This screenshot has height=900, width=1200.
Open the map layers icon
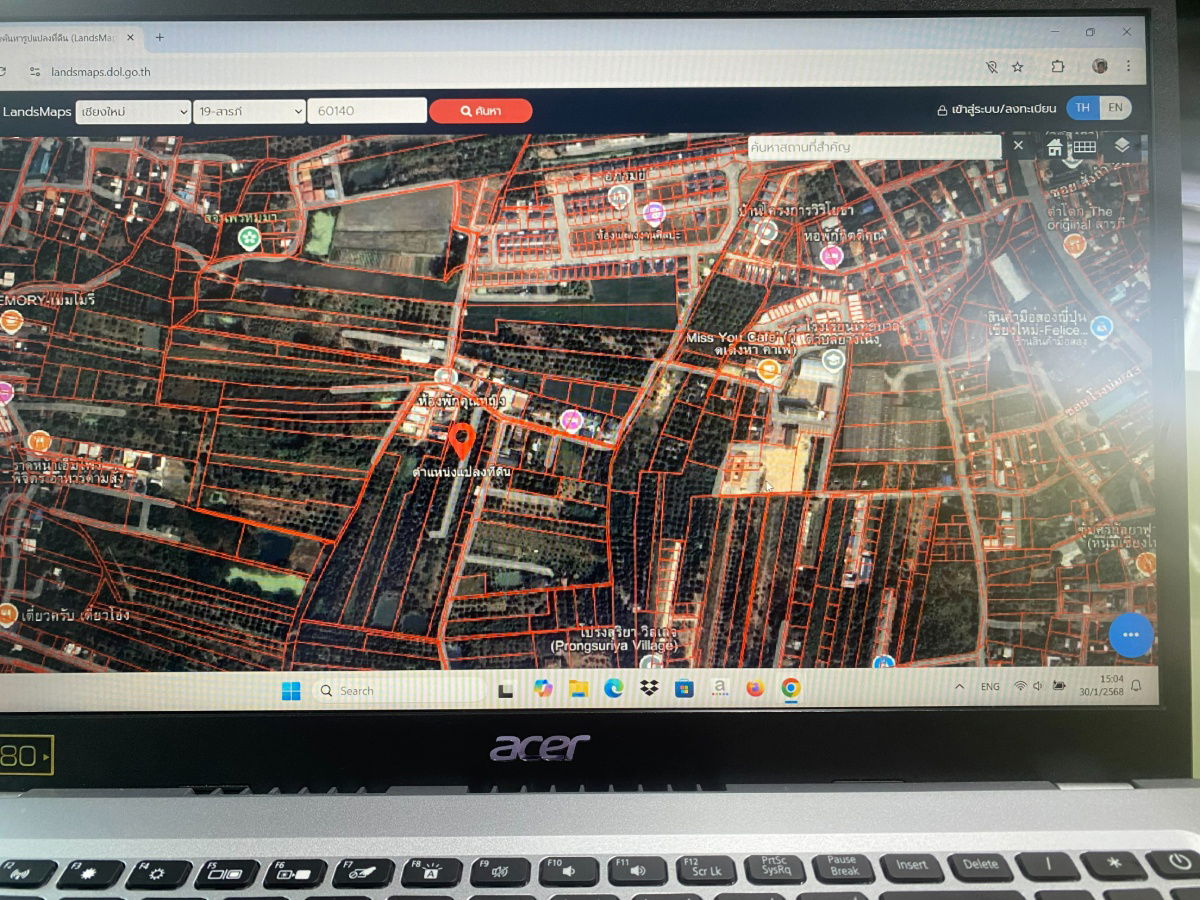pos(1122,146)
